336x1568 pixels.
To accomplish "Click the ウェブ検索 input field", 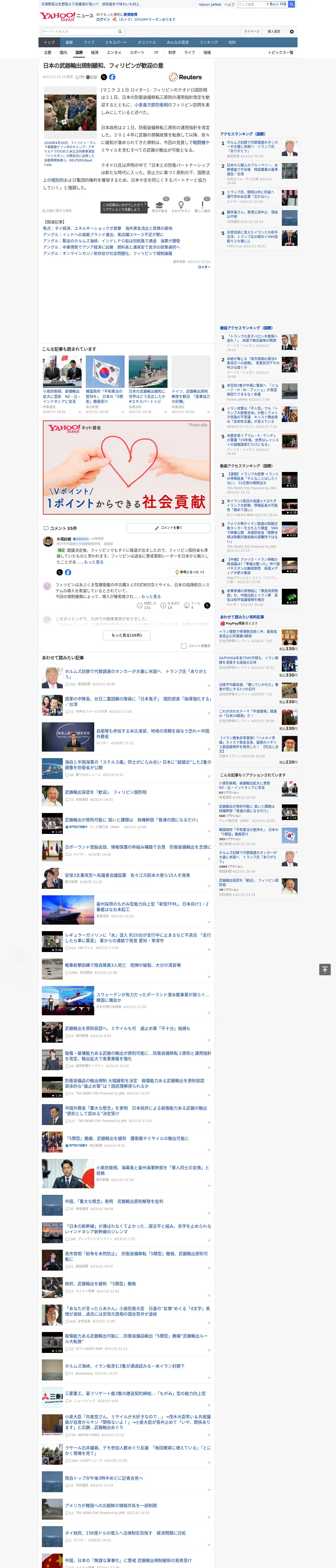I will [x=251, y=4].
